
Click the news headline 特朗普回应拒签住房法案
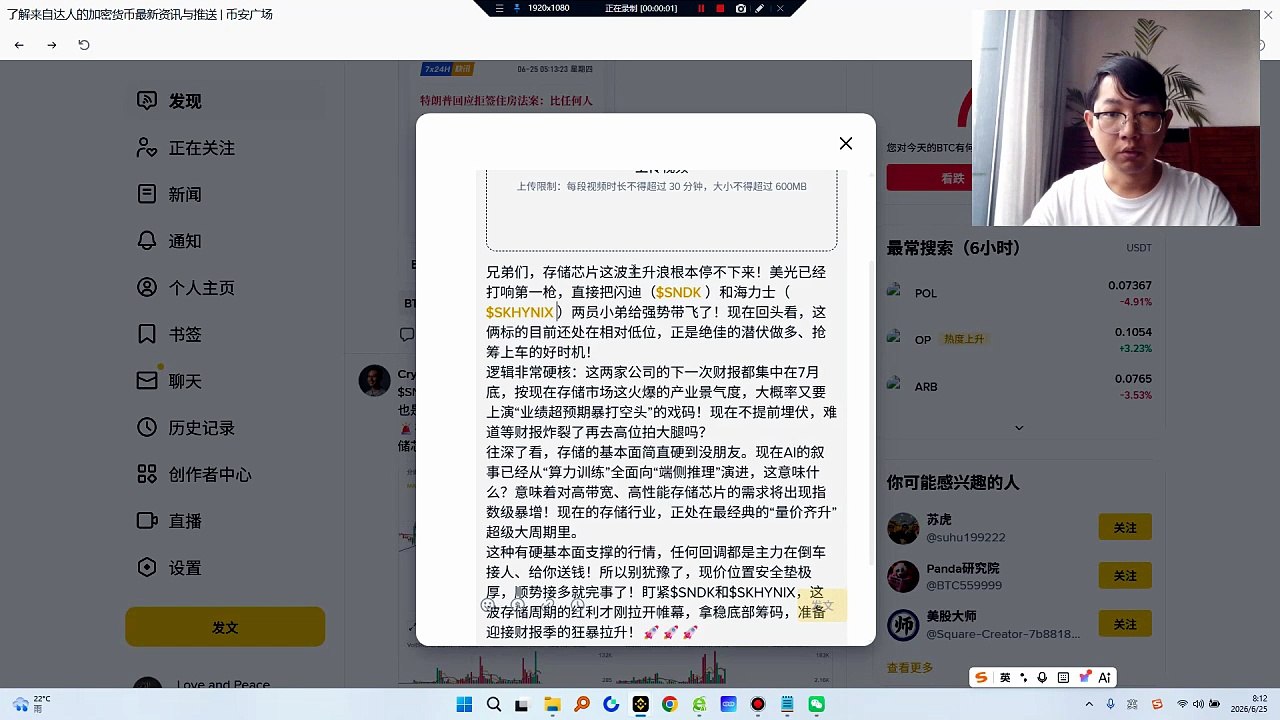506,101
